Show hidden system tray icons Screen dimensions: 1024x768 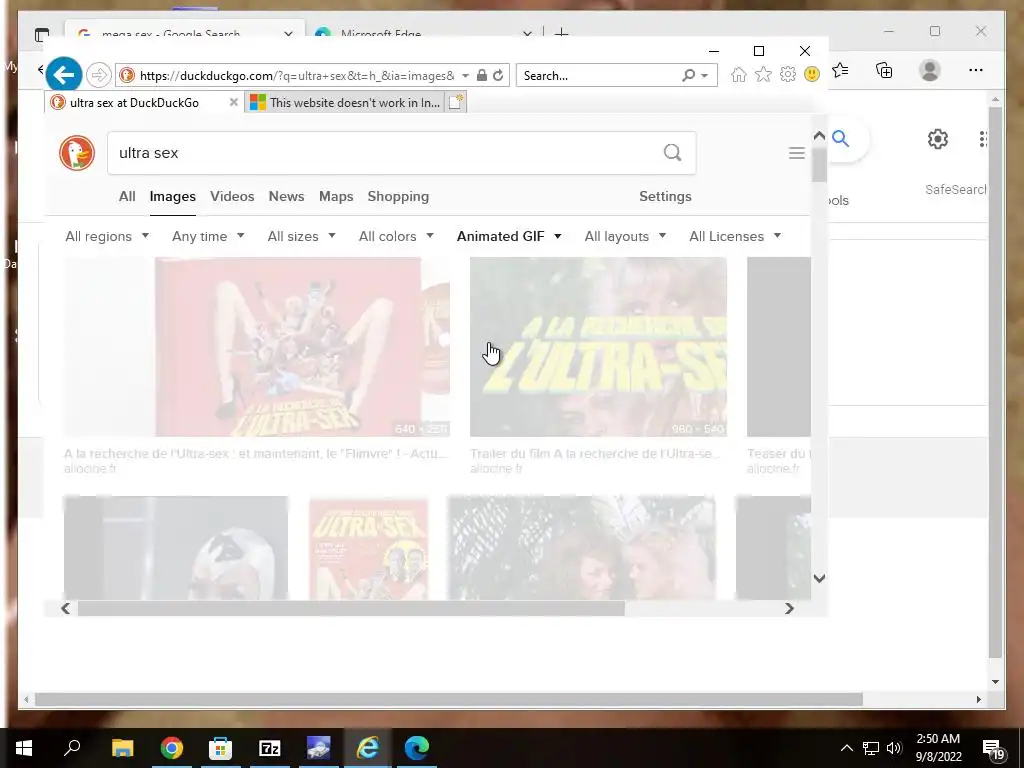tap(846, 748)
